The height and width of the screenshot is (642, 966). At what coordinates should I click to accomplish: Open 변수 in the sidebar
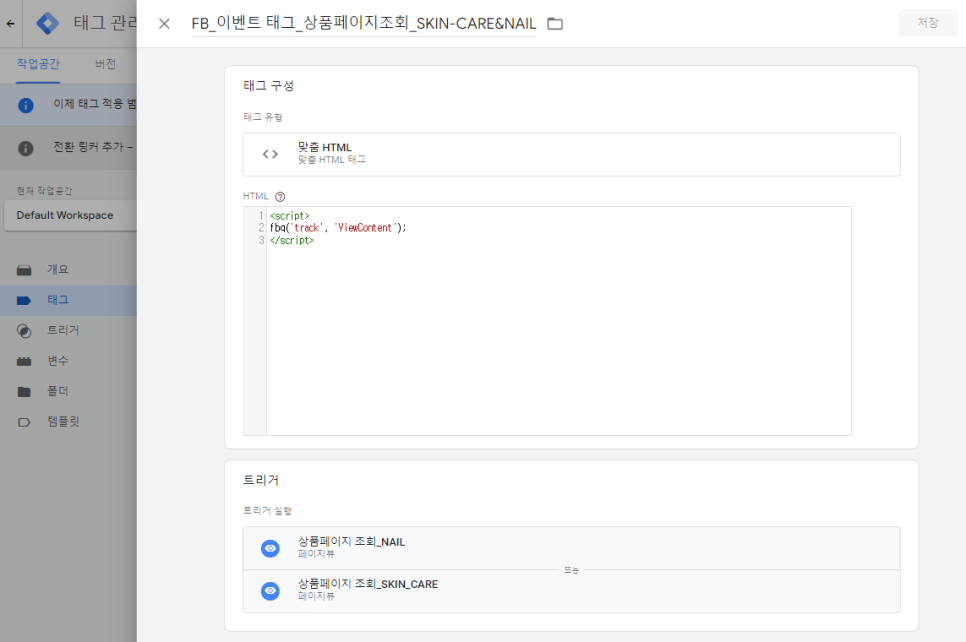tap(57, 361)
